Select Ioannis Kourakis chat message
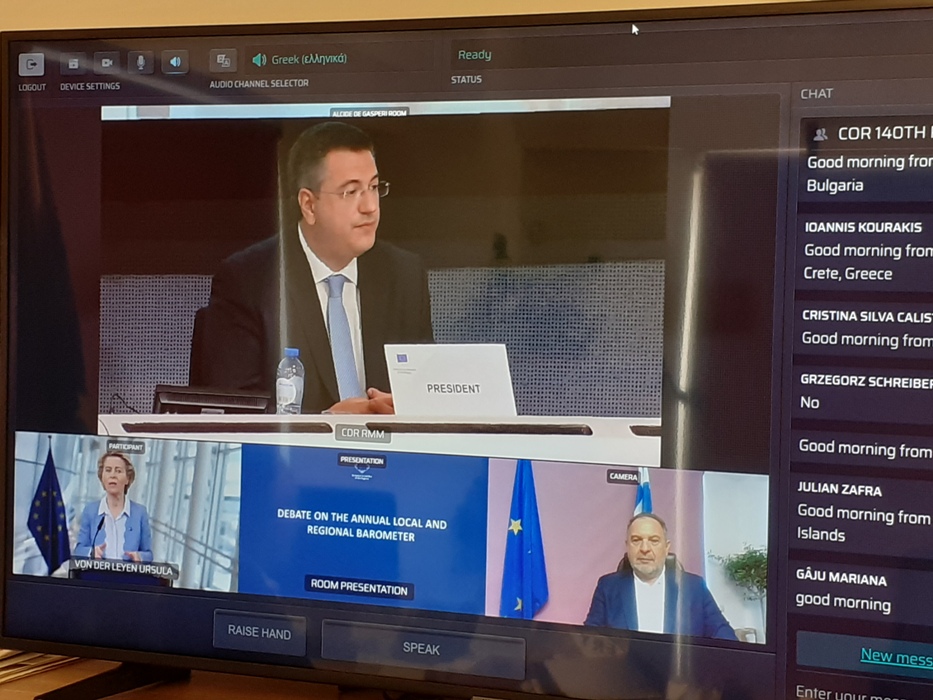The height and width of the screenshot is (700, 933). tap(866, 250)
